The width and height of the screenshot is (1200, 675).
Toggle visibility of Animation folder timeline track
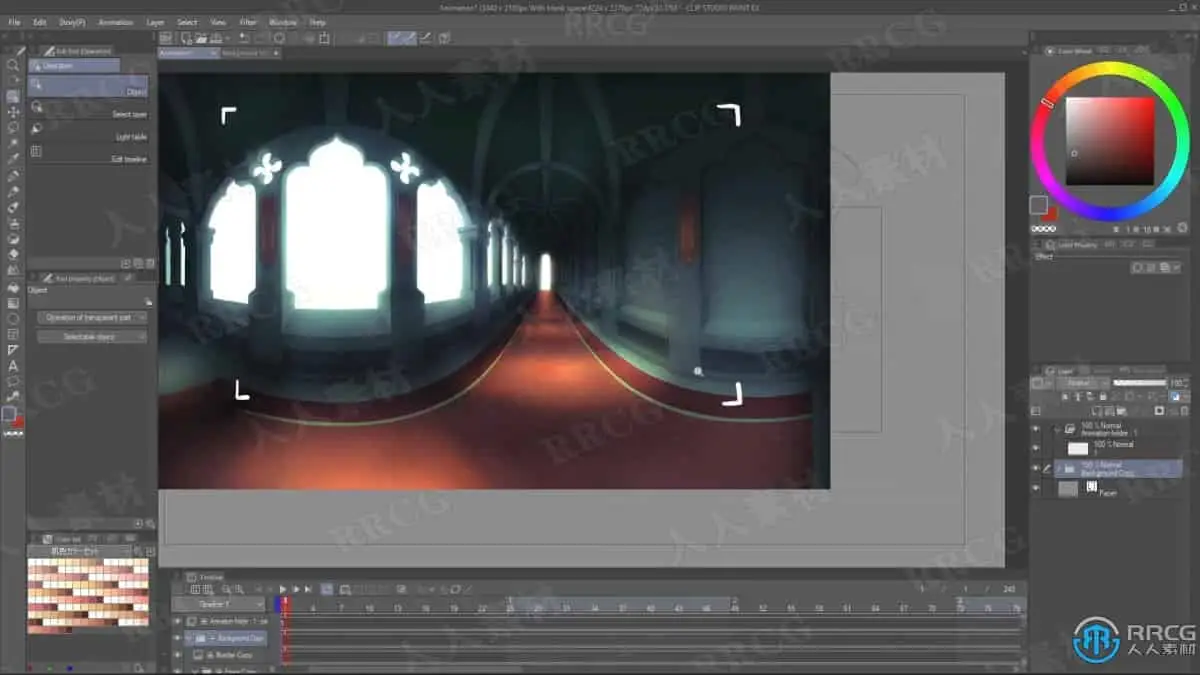click(x=178, y=621)
